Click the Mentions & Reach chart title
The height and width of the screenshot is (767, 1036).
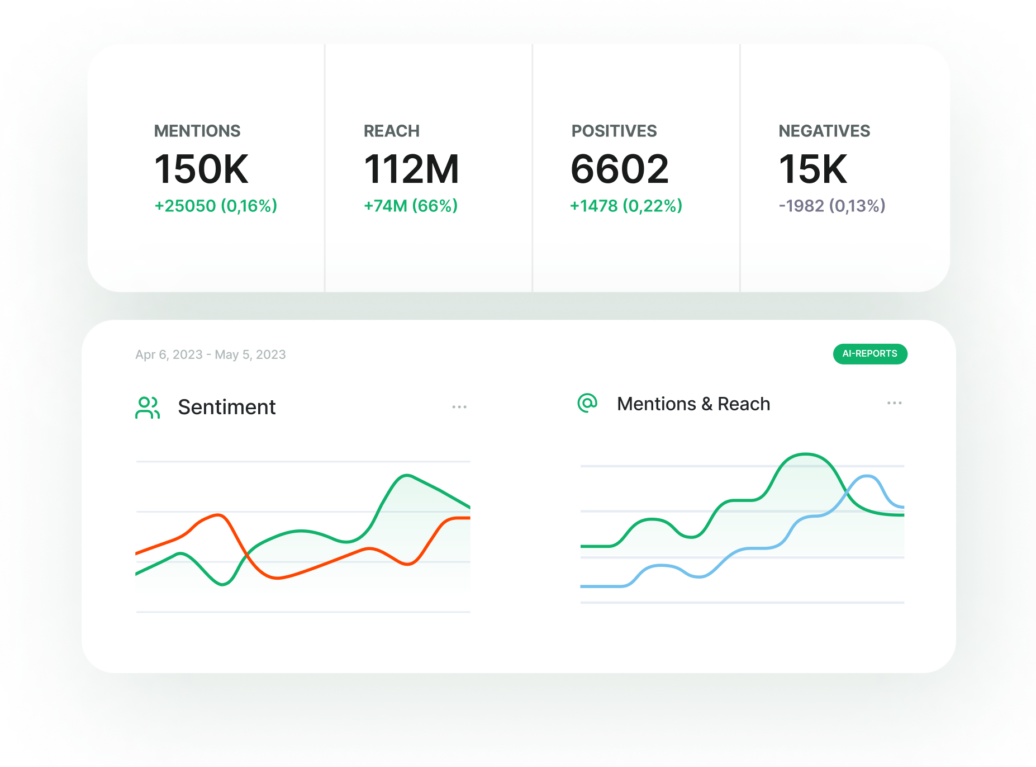click(693, 404)
